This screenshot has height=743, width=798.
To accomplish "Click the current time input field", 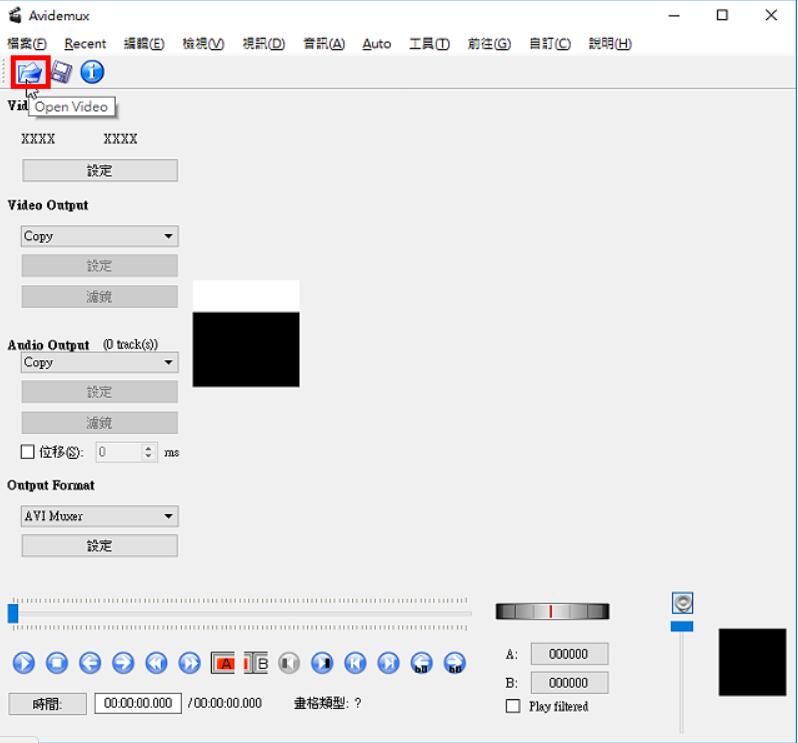I will [138, 703].
